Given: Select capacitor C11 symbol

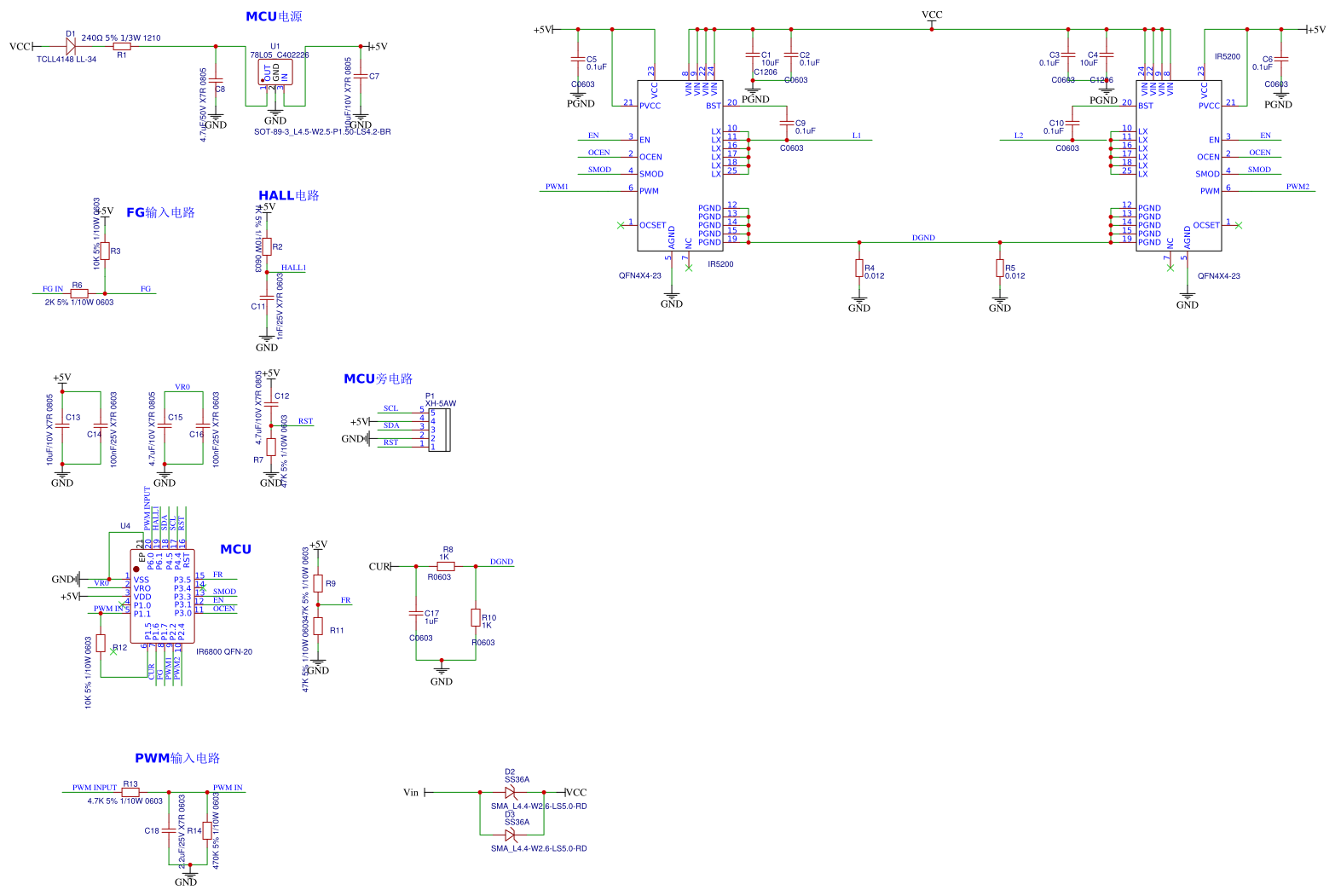Looking at the screenshot, I should pos(267,298).
